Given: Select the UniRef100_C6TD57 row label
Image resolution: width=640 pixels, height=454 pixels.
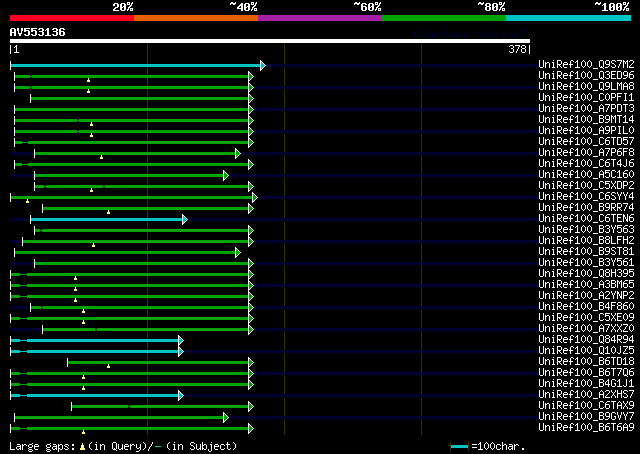Looking at the screenshot, I should (586, 142).
